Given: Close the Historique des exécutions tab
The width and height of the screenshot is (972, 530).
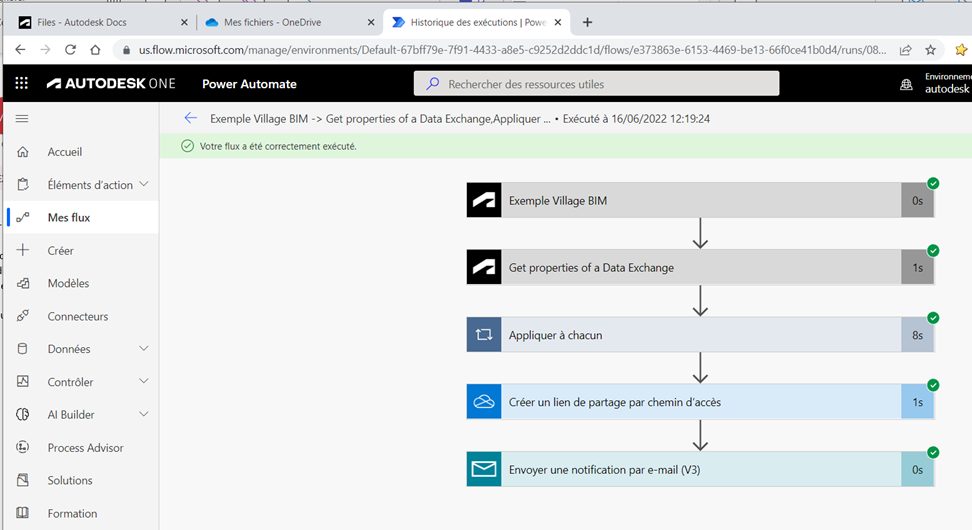Looking at the screenshot, I should point(557,22).
